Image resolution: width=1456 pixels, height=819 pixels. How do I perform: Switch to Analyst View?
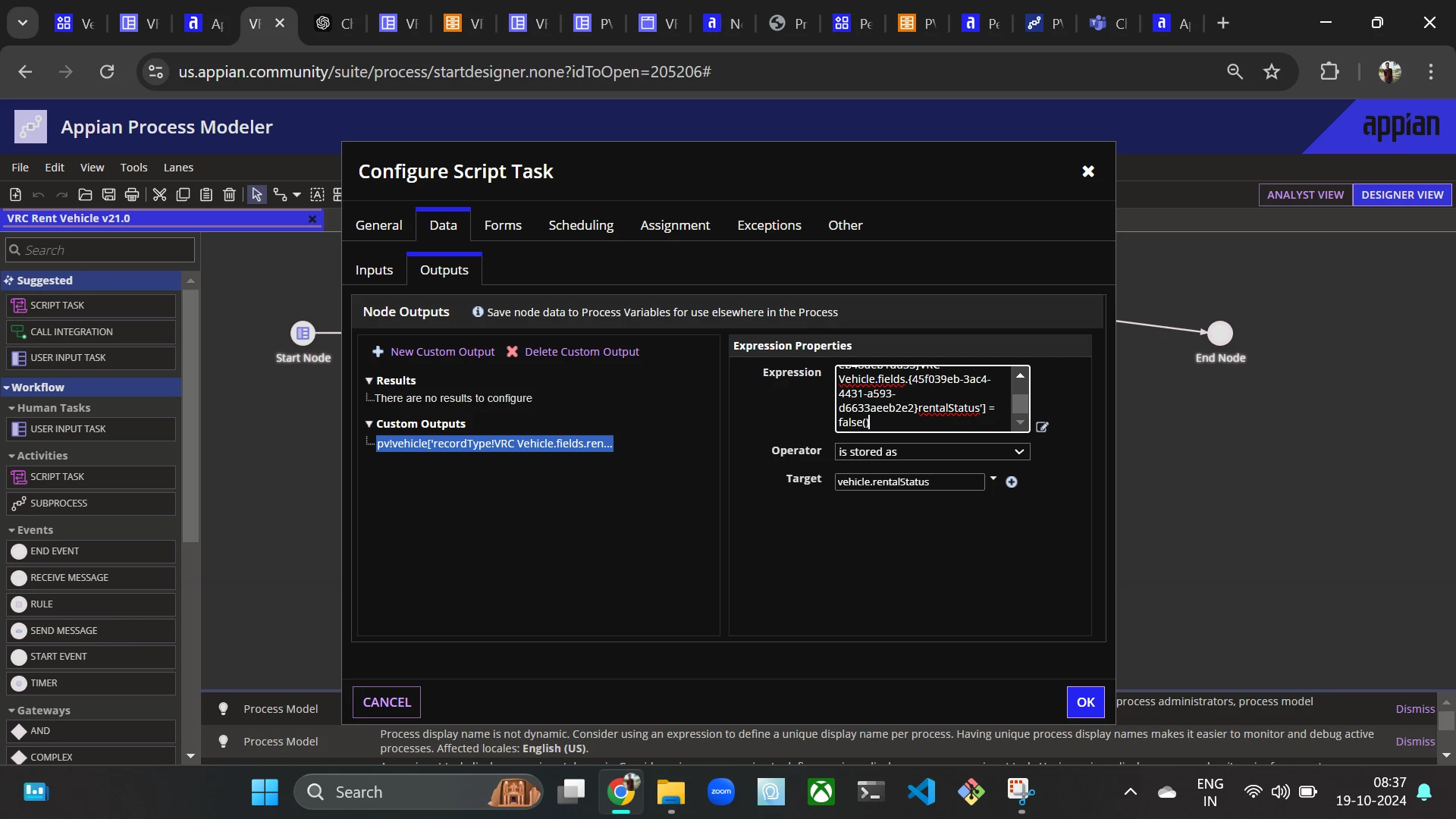coord(1305,195)
